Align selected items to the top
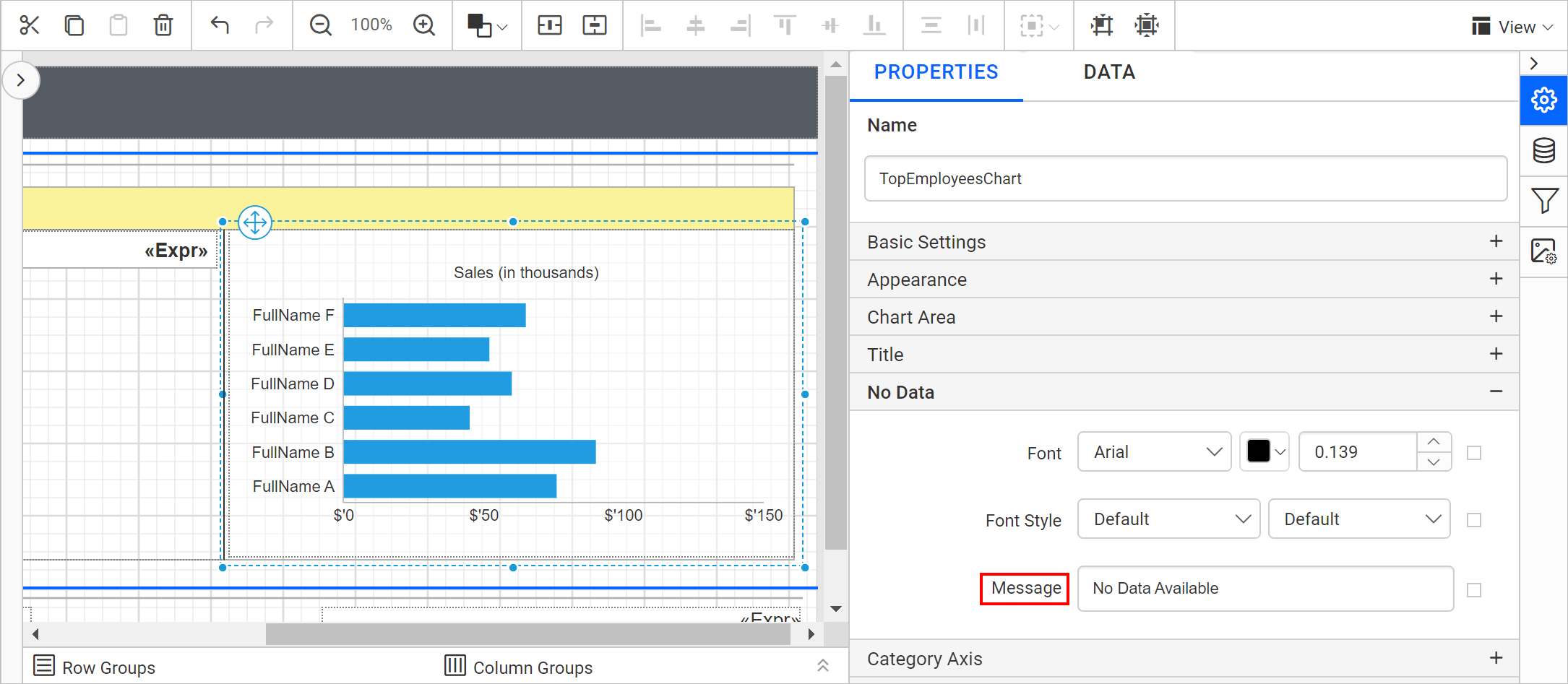 (785, 25)
